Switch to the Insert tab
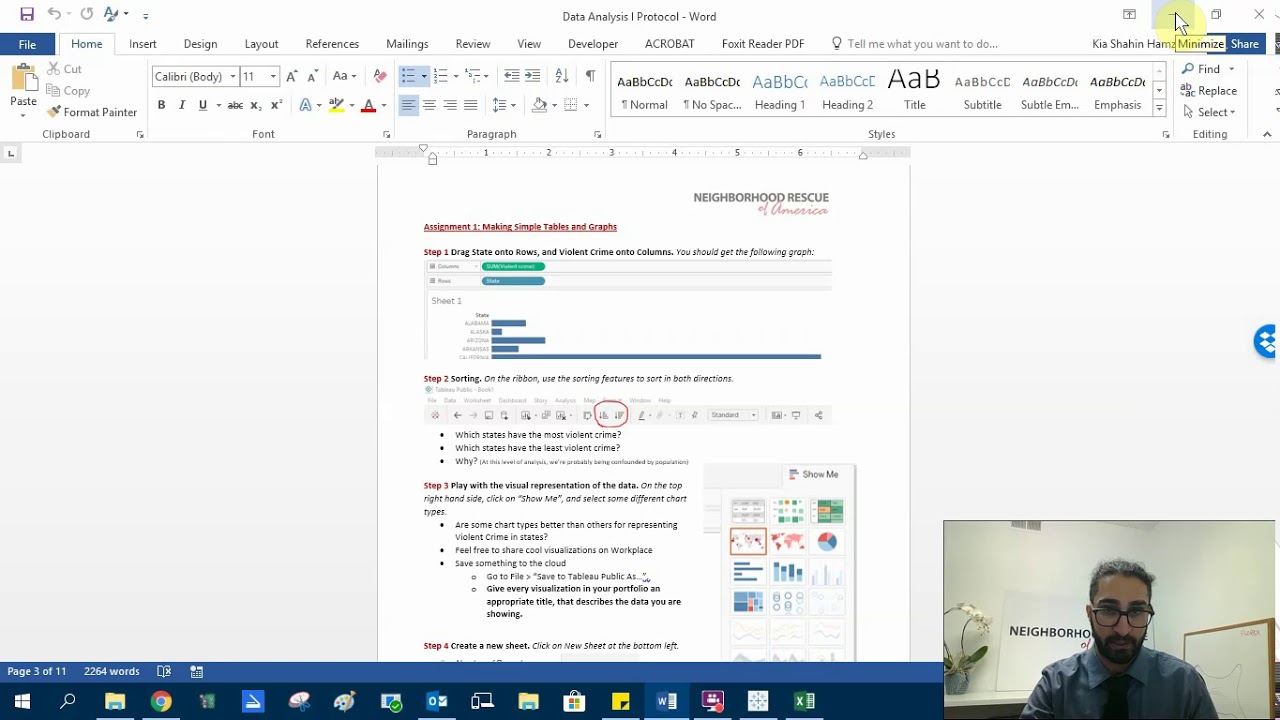Image resolution: width=1280 pixels, height=720 pixels. coord(142,44)
